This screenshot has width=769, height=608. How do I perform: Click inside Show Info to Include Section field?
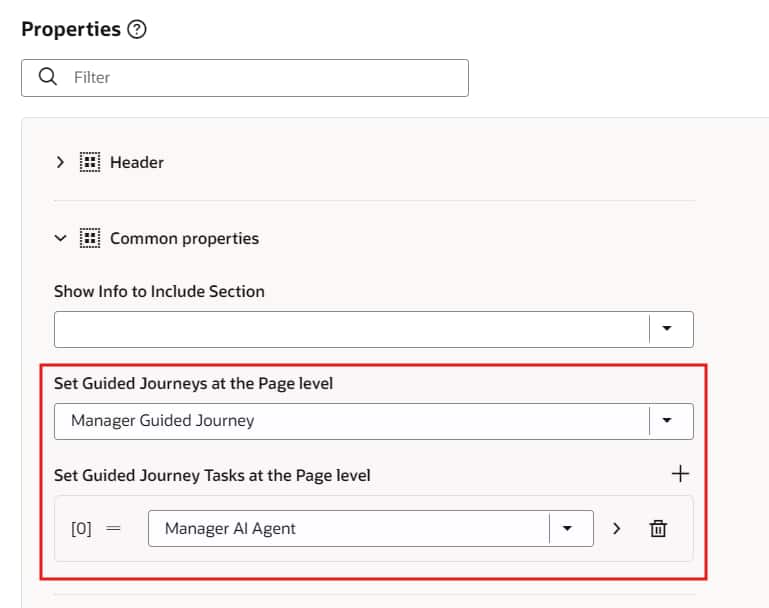[350, 329]
